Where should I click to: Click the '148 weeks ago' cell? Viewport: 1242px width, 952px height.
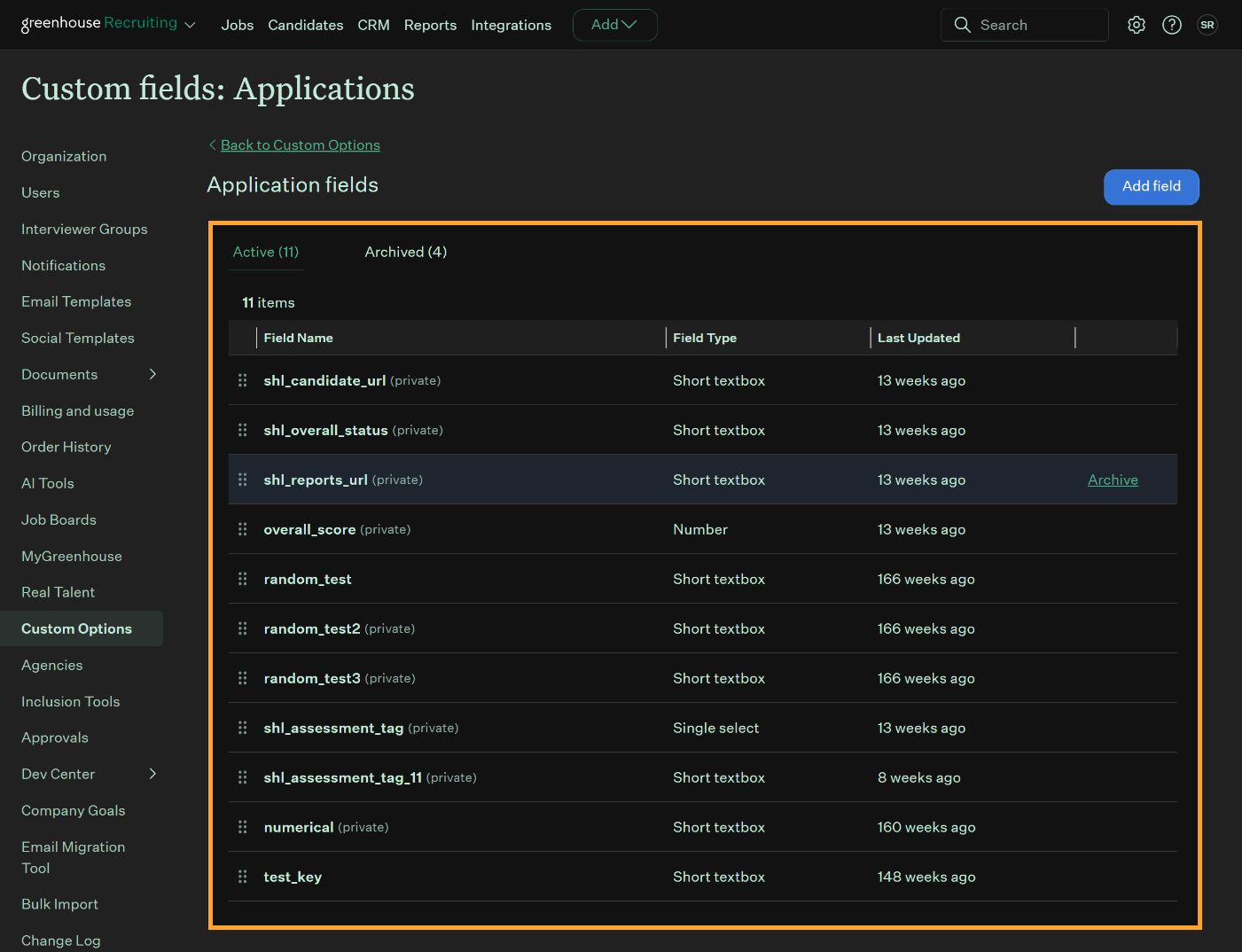click(x=926, y=877)
